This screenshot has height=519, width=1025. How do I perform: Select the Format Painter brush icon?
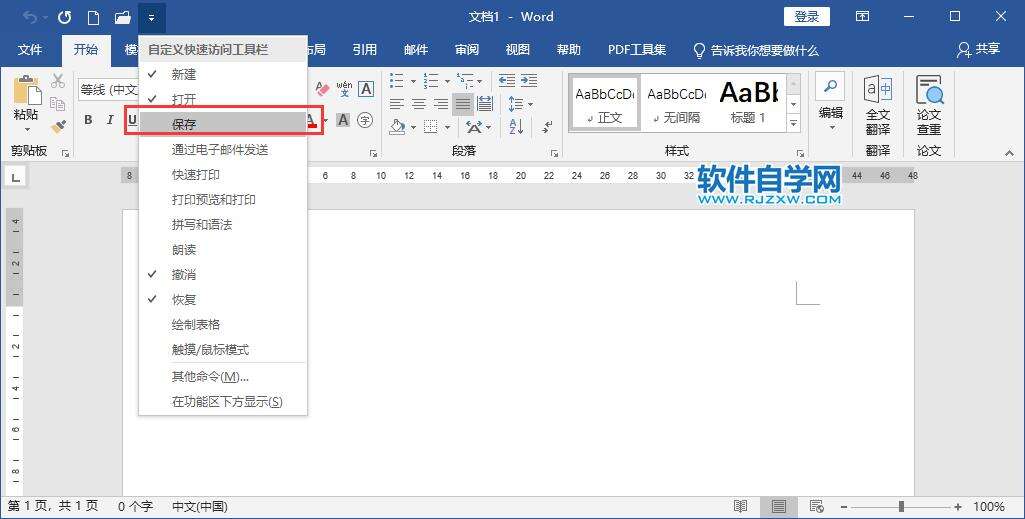[x=58, y=126]
